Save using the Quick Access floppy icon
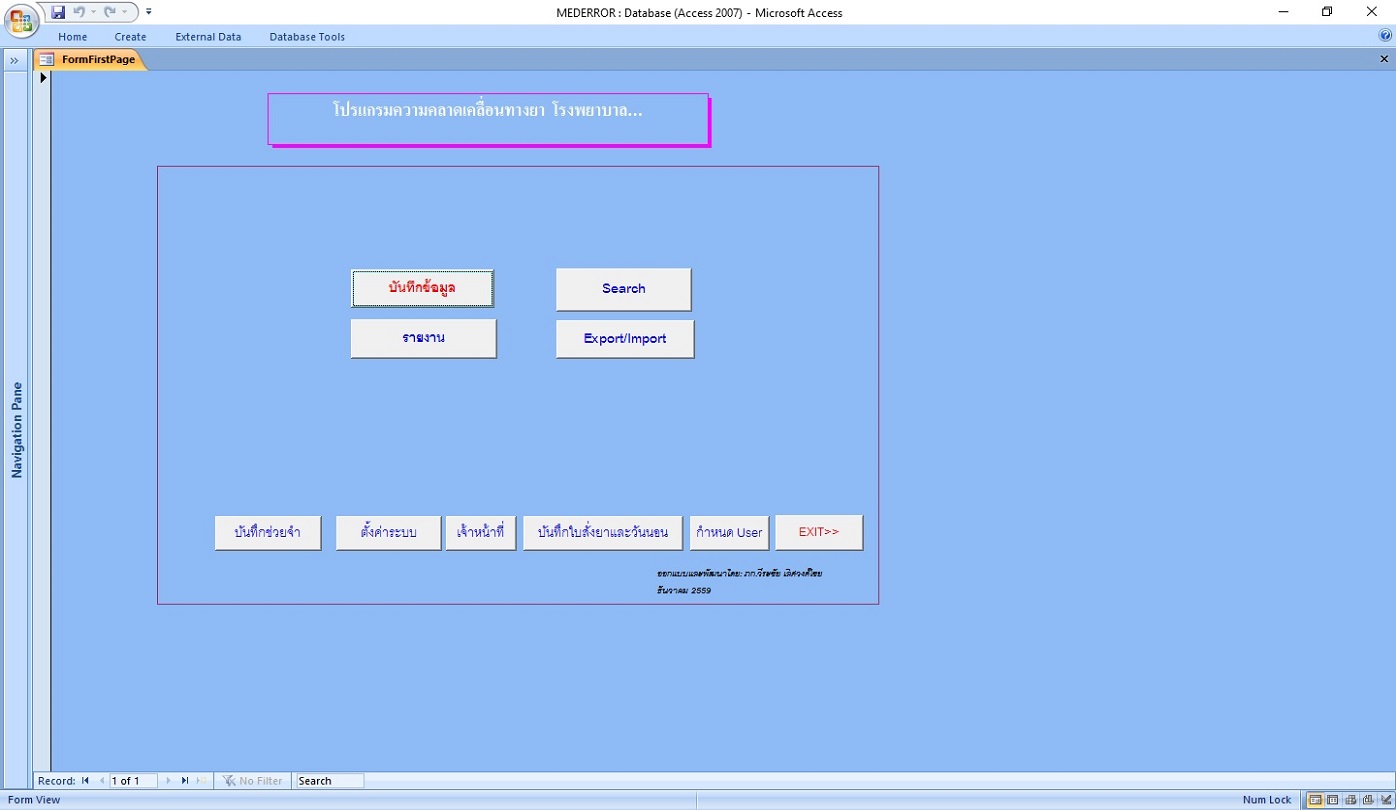1396x810 pixels. point(58,12)
